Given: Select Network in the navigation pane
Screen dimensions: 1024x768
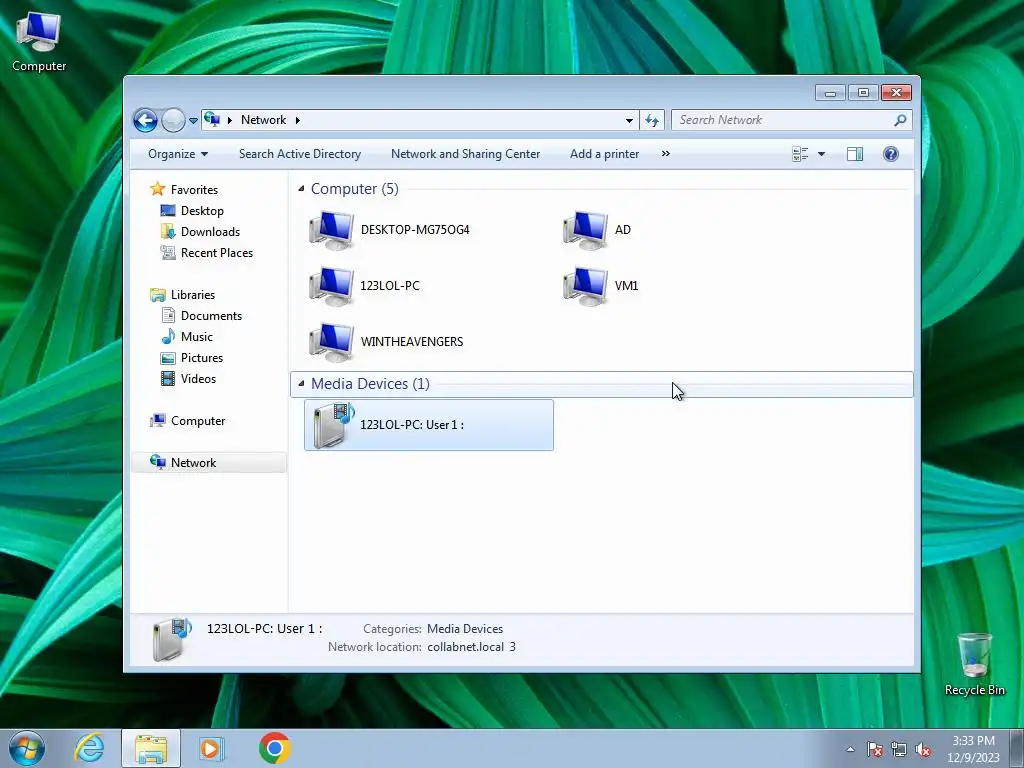Looking at the screenshot, I should click(208, 462).
